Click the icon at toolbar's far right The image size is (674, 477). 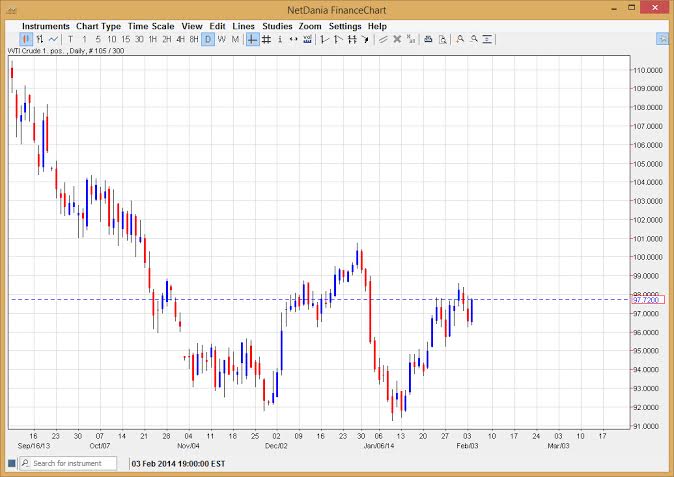coord(663,40)
